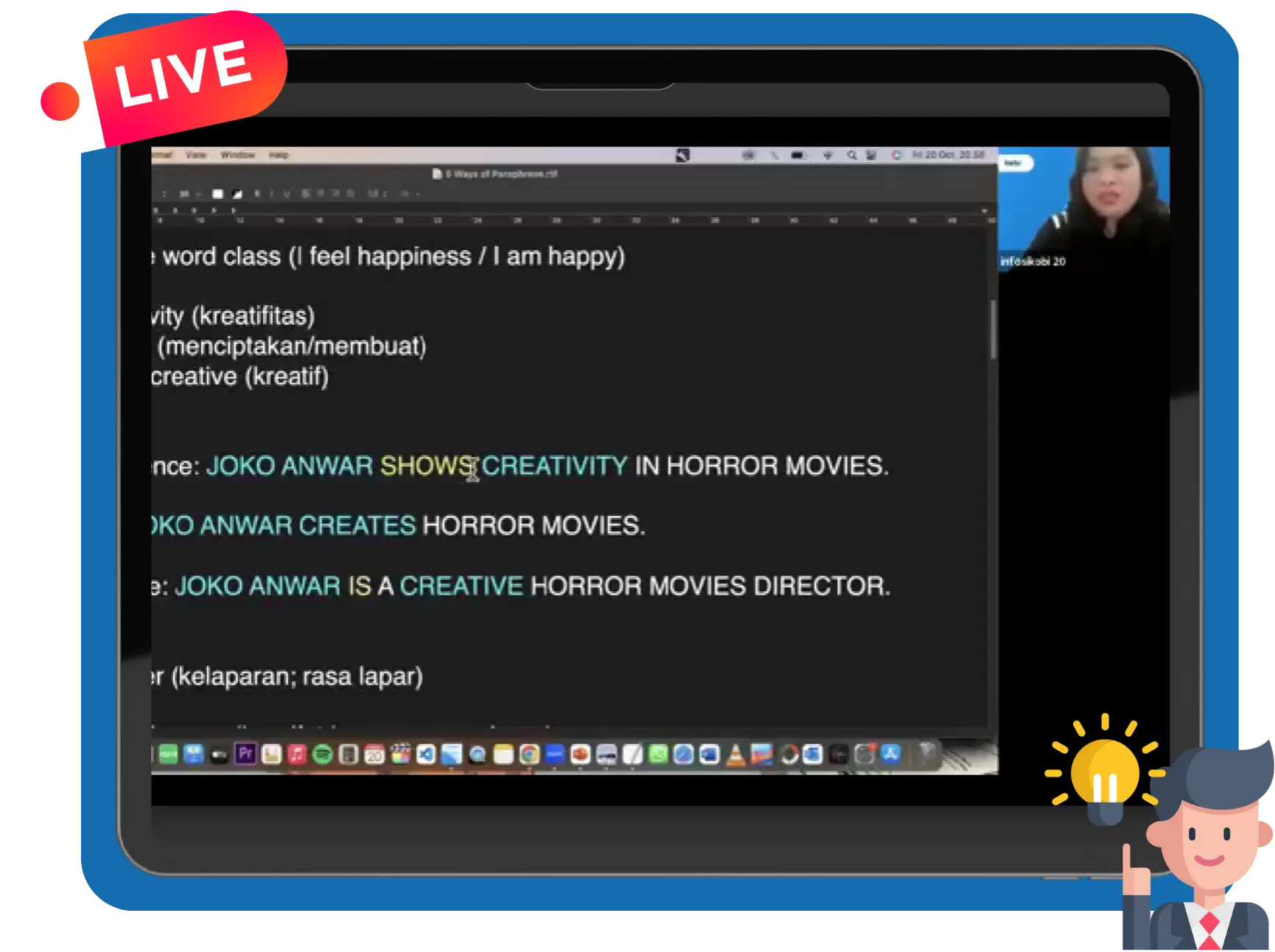The height and width of the screenshot is (952, 1275).
Task: Open the font size dropdown showing 36
Action: click(189, 194)
